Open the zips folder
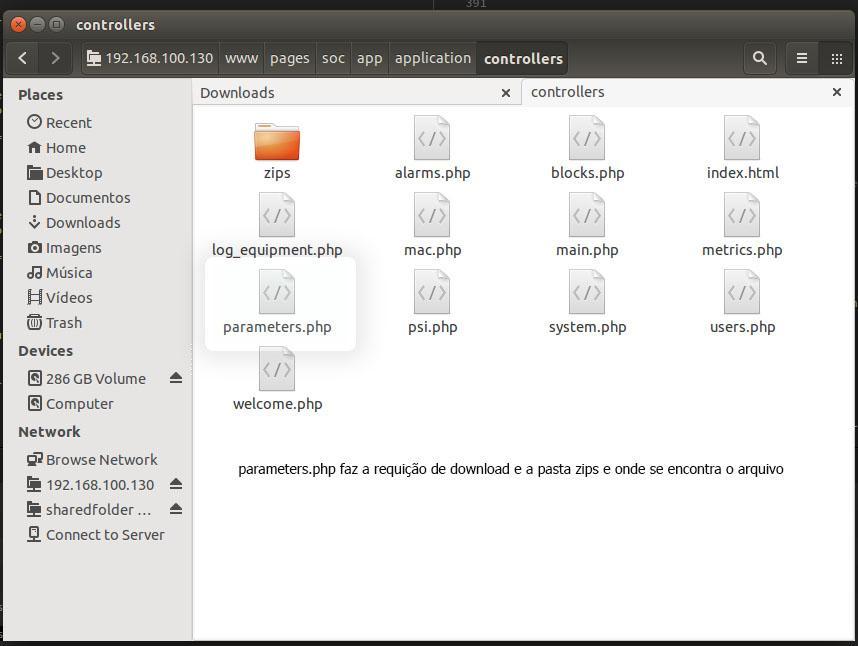 coord(277,141)
